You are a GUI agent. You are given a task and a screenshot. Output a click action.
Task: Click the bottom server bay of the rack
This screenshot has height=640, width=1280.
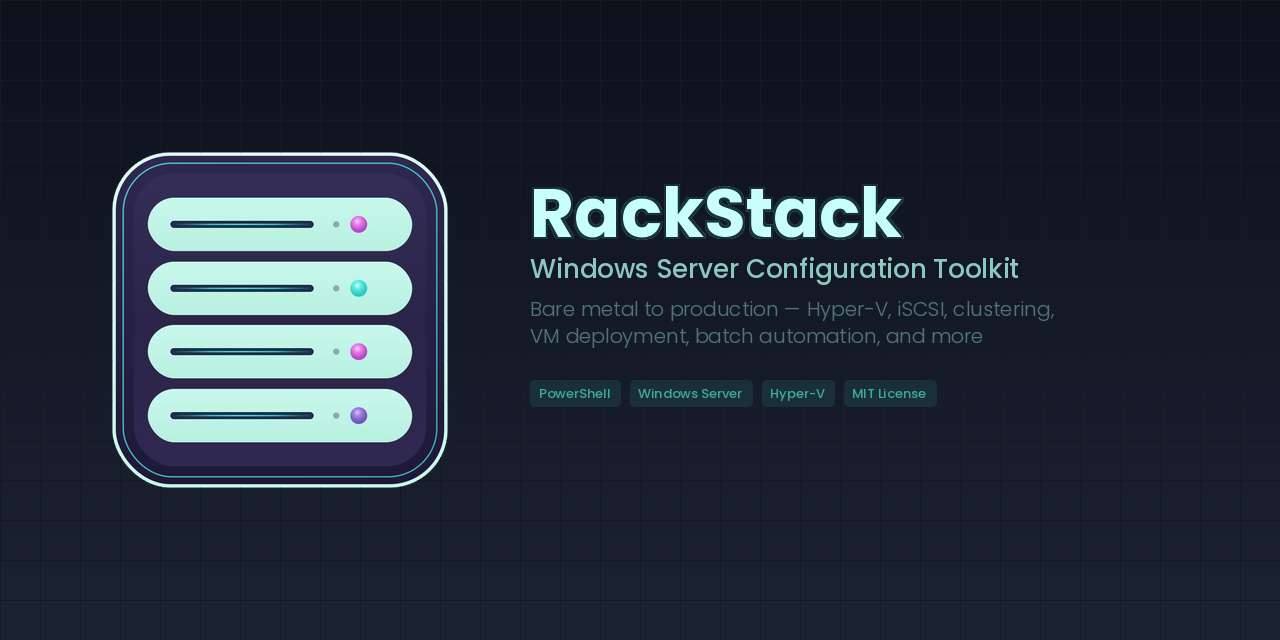click(x=280, y=415)
